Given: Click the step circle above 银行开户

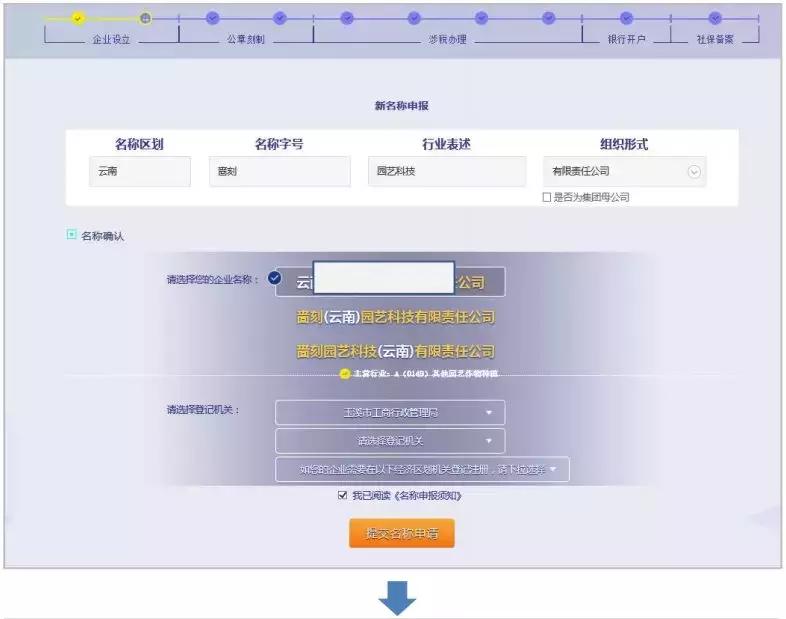Looking at the screenshot, I should pos(626,19).
